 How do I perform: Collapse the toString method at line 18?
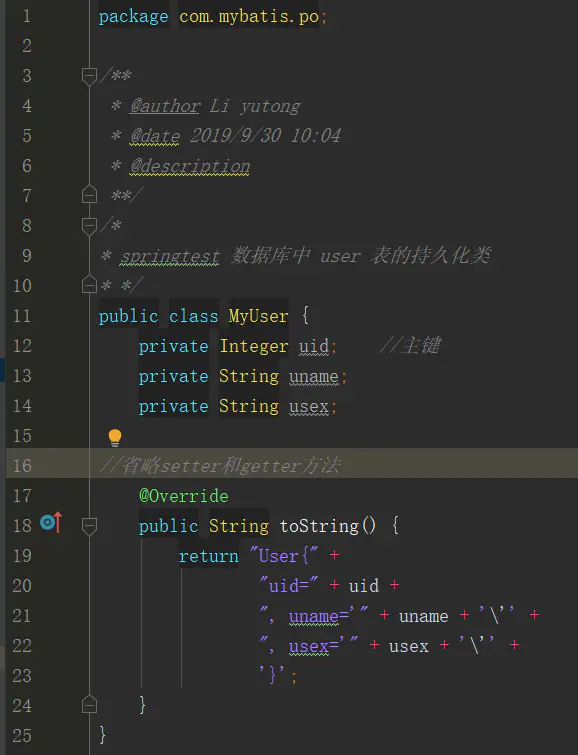click(x=89, y=526)
